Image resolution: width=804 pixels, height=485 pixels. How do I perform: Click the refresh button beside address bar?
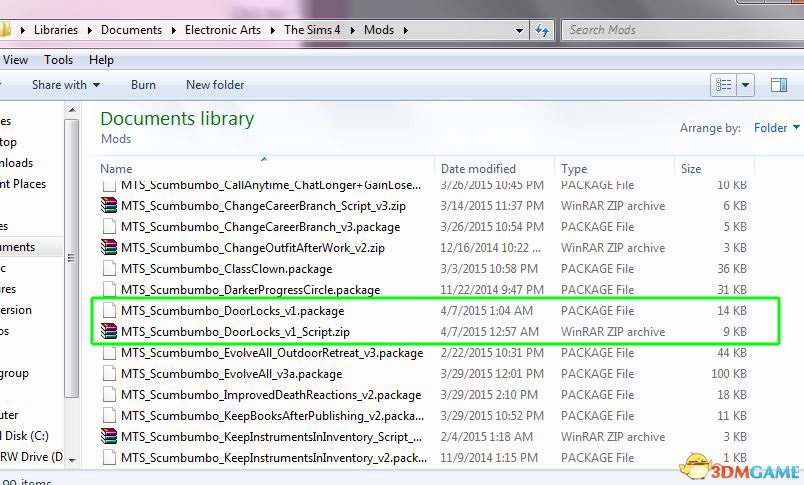tap(541, 30)
